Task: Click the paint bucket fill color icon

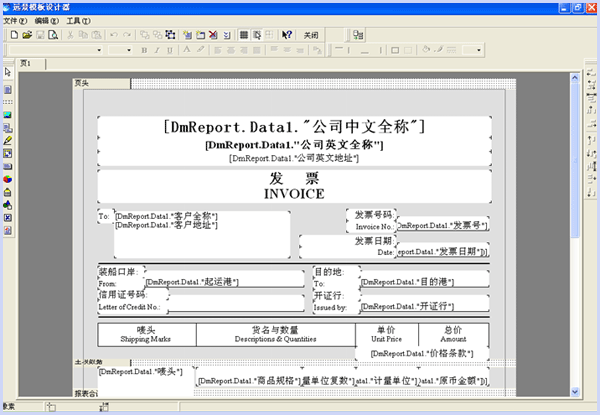Action: click(426, 50)
